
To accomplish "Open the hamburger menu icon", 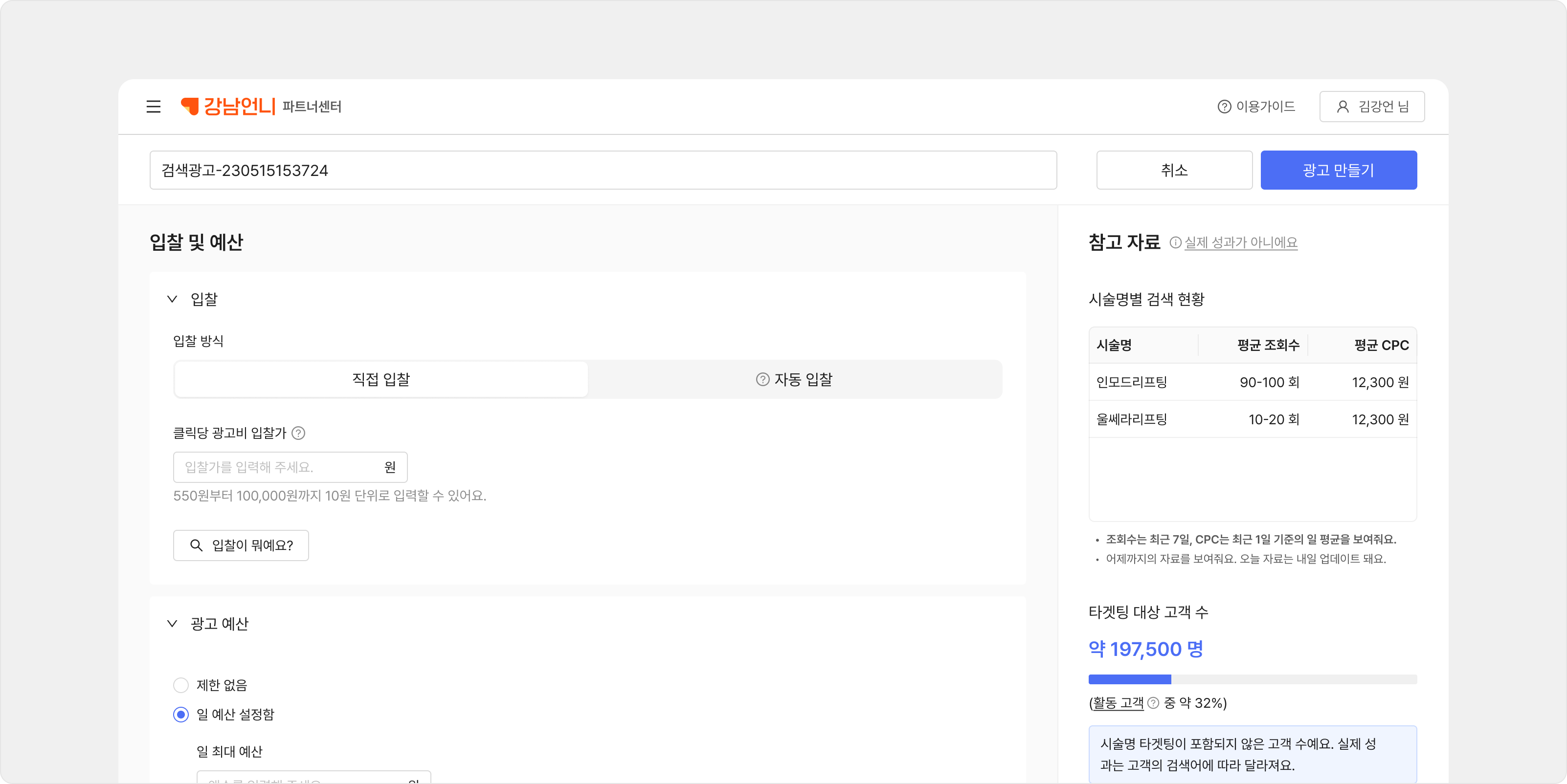I will [153, 107].
